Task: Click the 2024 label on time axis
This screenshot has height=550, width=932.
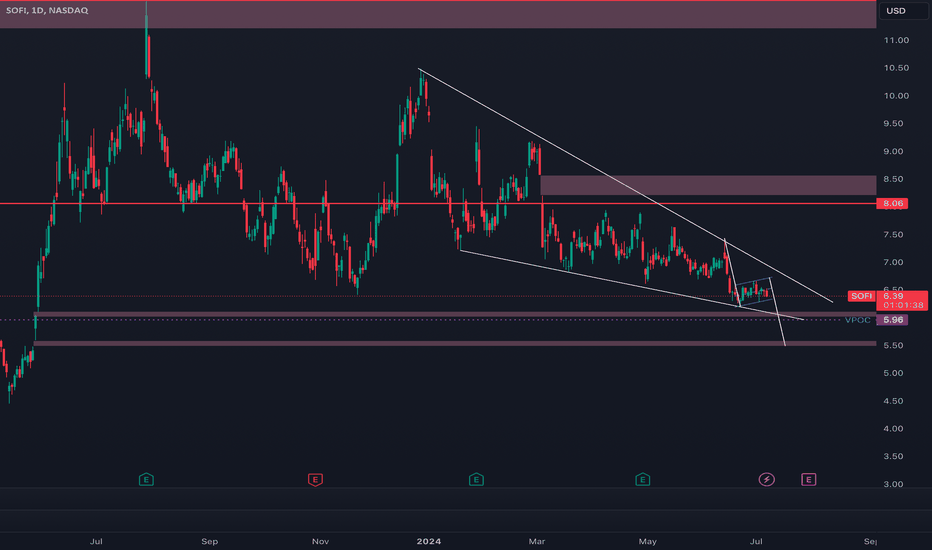Action: [429, 541]
